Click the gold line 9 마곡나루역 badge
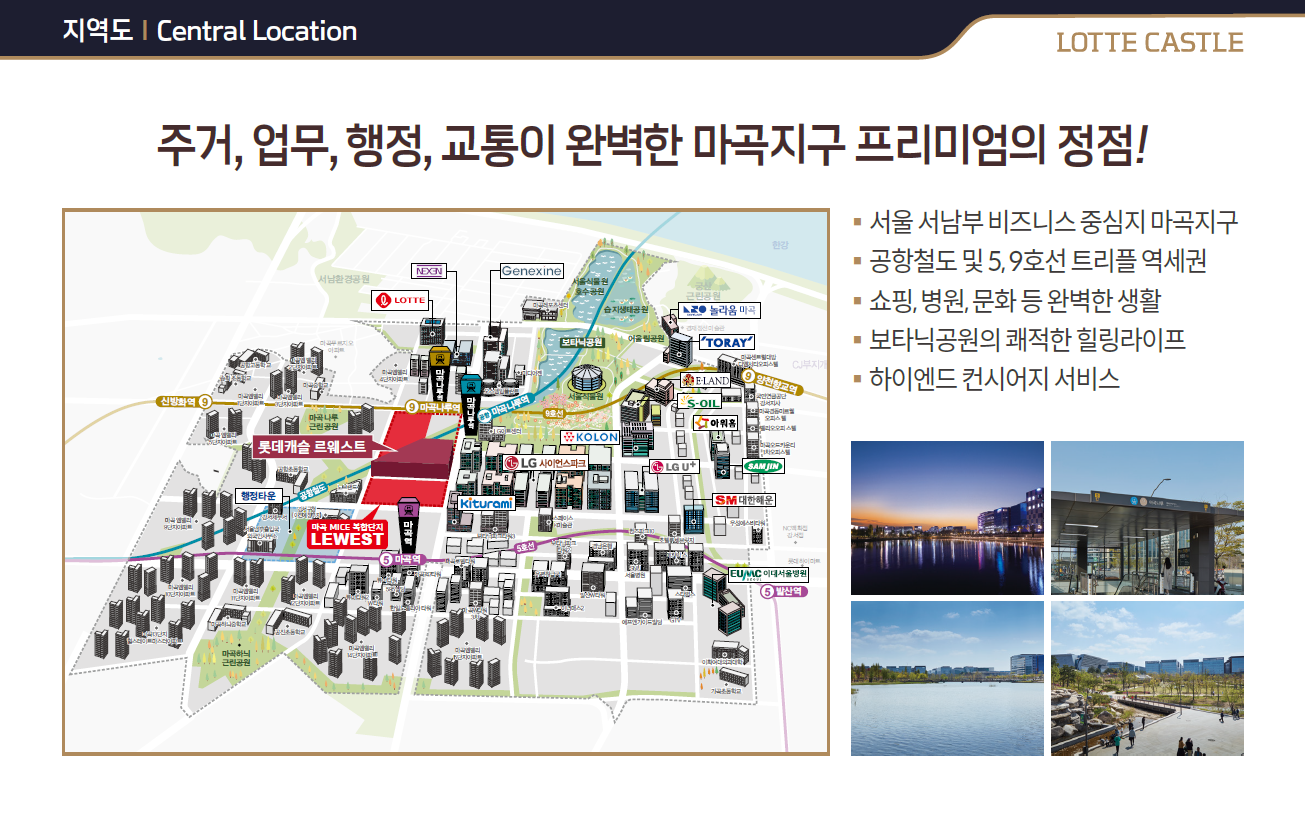 (432, 407)
